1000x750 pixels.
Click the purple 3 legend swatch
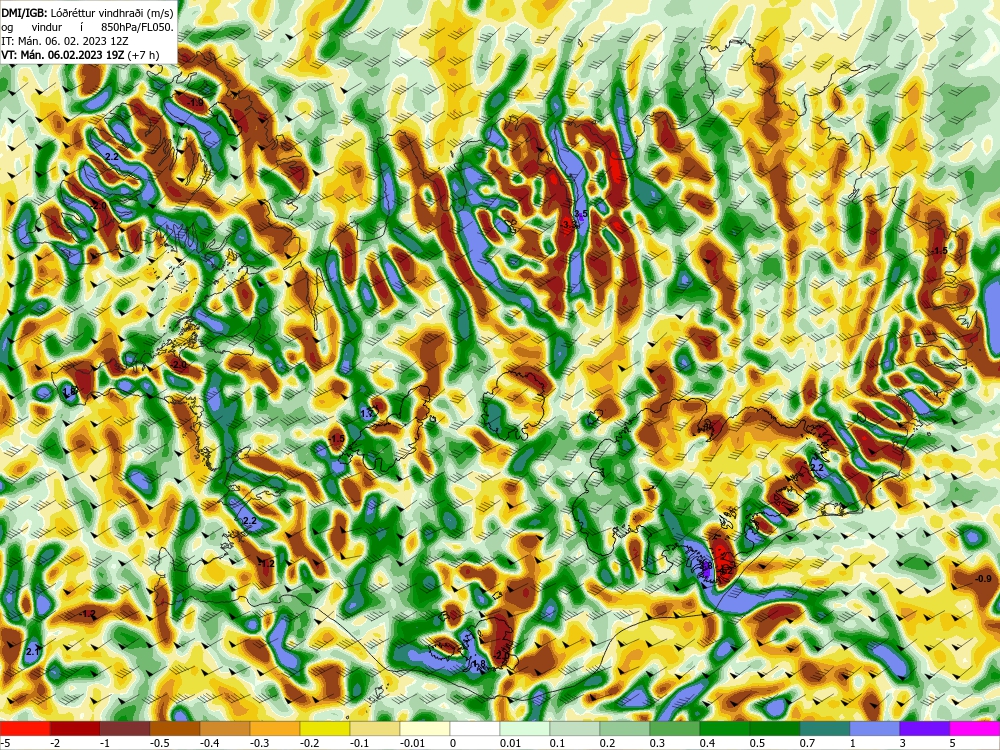tap(925, 728)
